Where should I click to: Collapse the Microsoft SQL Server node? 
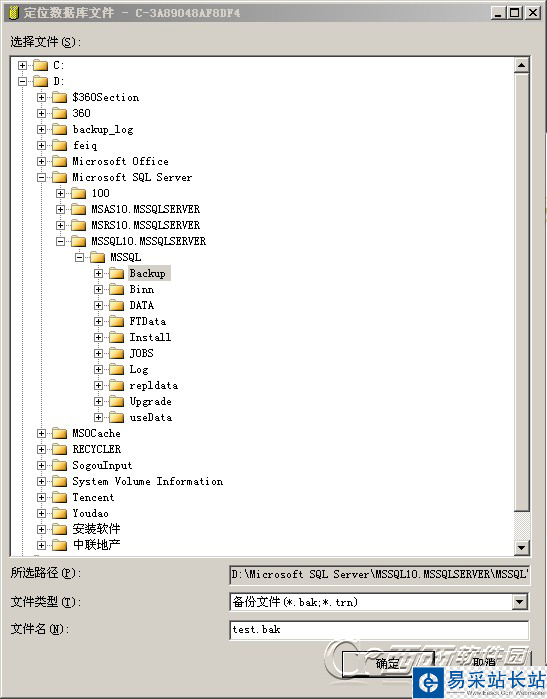[41, 177]
